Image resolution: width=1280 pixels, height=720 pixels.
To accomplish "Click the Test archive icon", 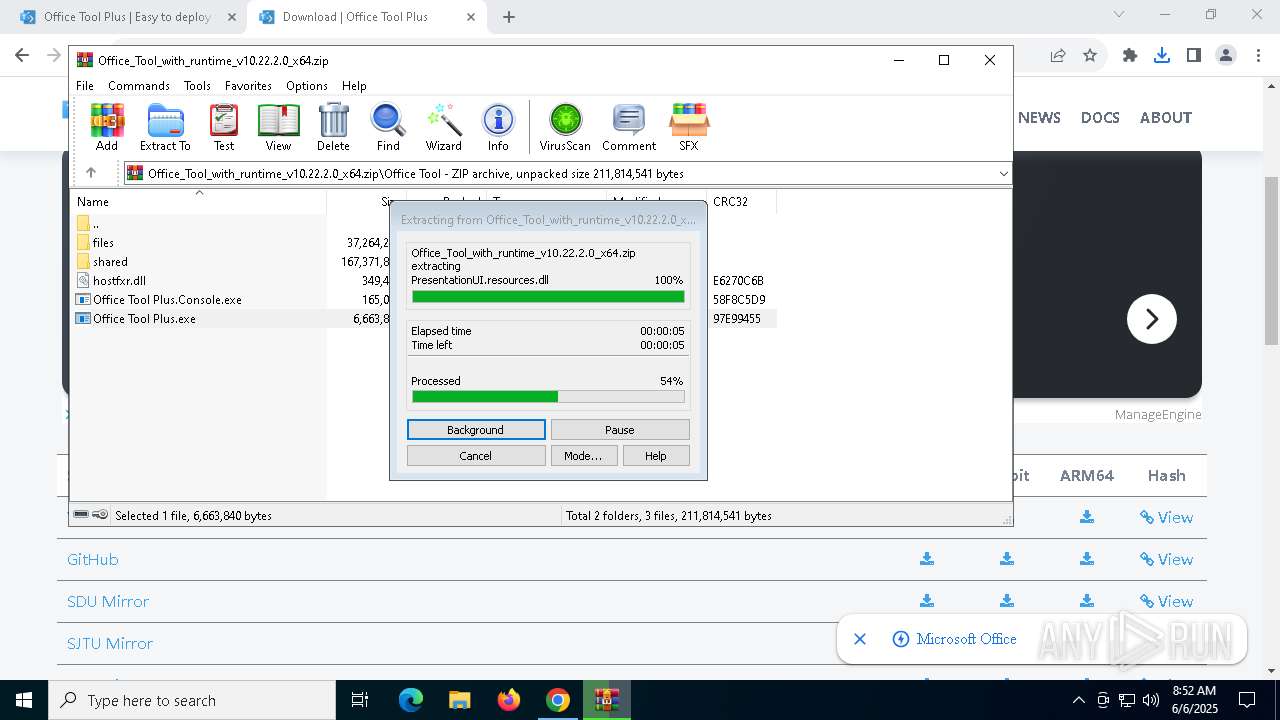I will pyautogui.click(x=224, y=127).
